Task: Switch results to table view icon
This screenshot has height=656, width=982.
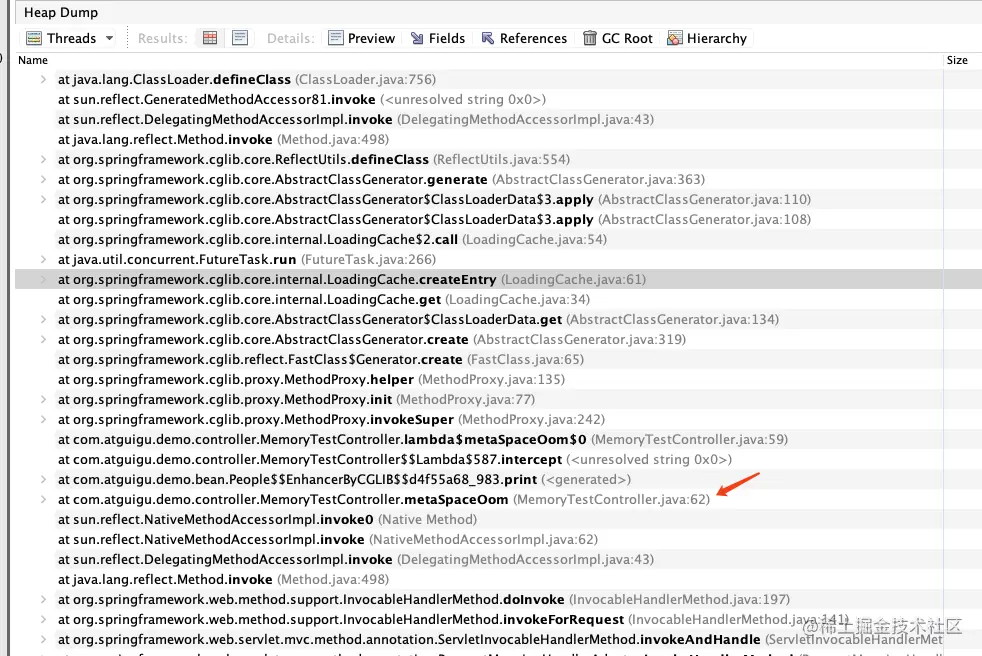Action: pos(210,38)
